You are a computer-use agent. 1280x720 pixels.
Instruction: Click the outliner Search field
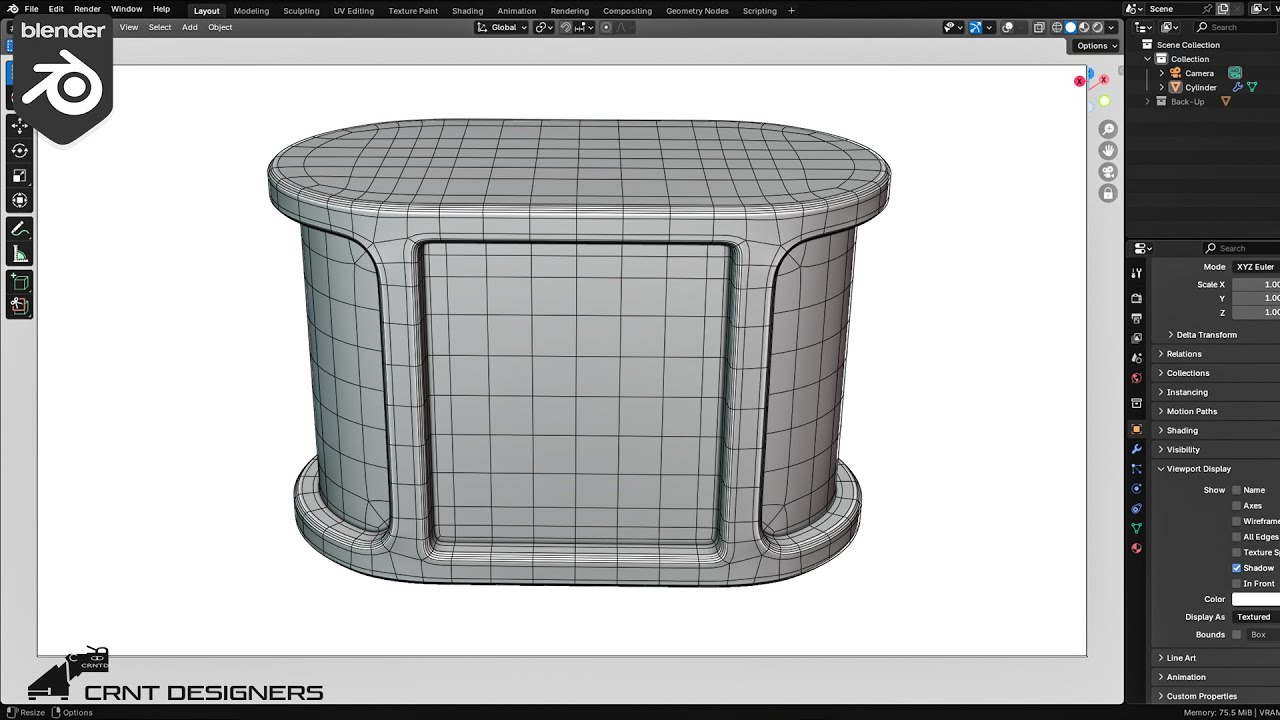1237,27
